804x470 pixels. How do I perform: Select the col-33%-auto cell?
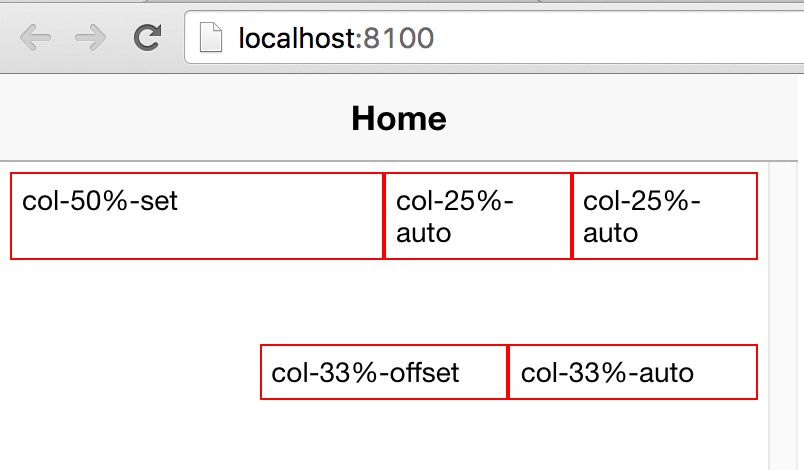[x=633, y=372]
